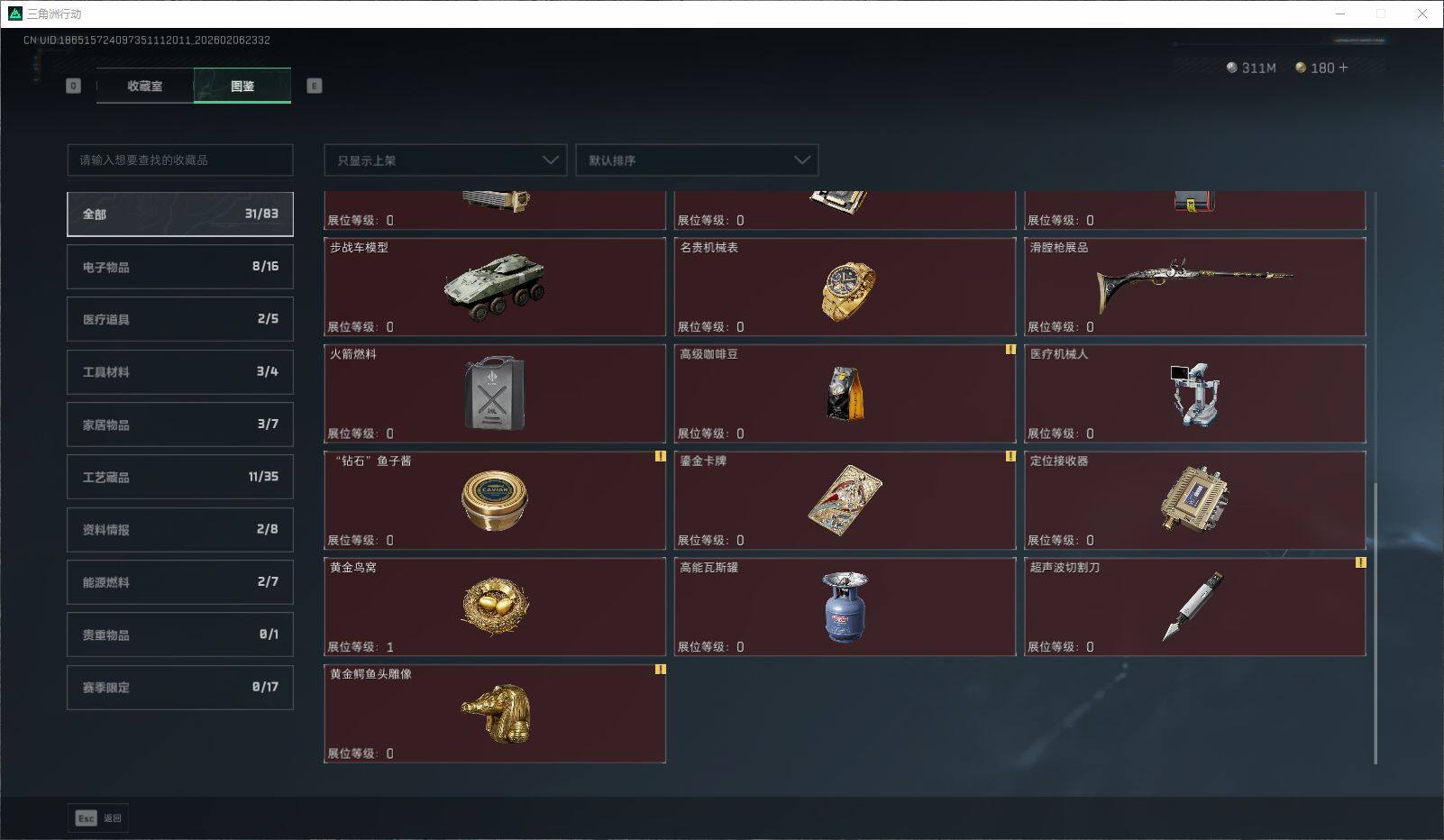Screen dimensions: 1444x840
Task: Select the 赛季限定 category filter
Action: 180,687
